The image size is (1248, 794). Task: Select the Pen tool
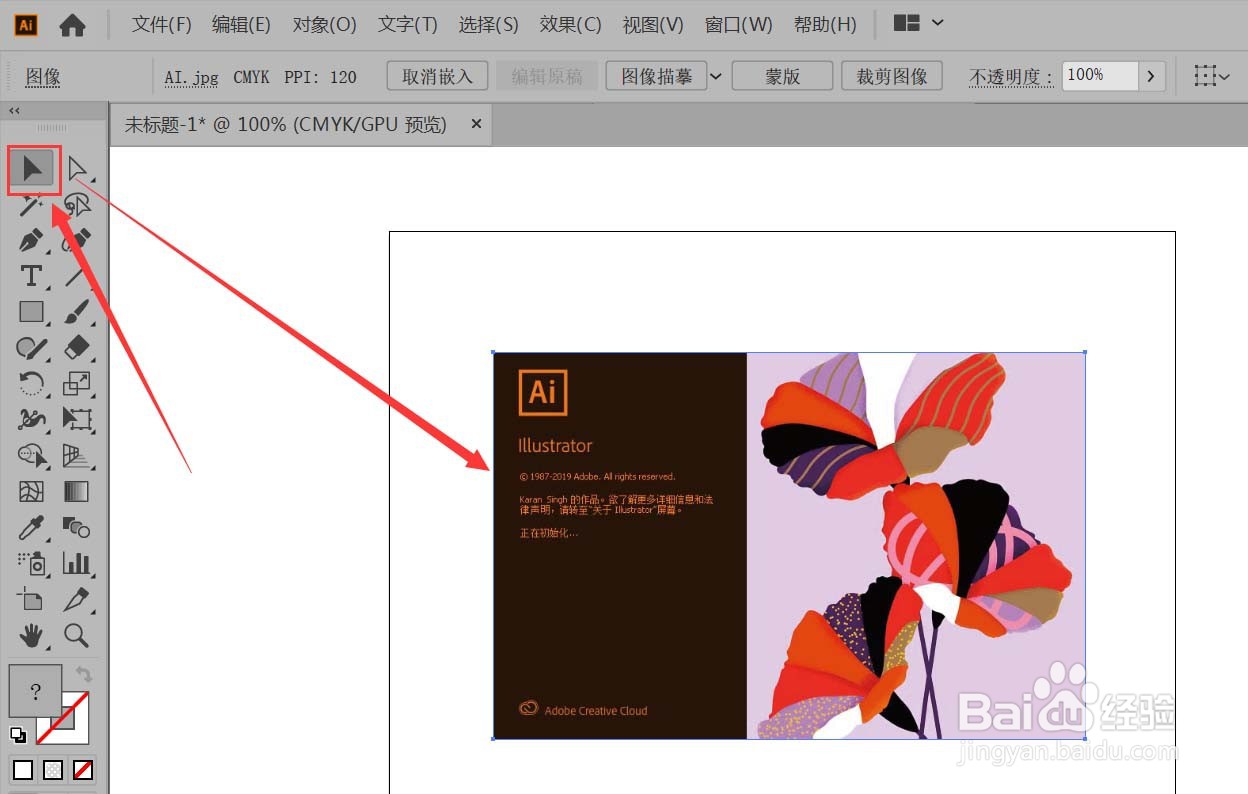coord(32,240)
